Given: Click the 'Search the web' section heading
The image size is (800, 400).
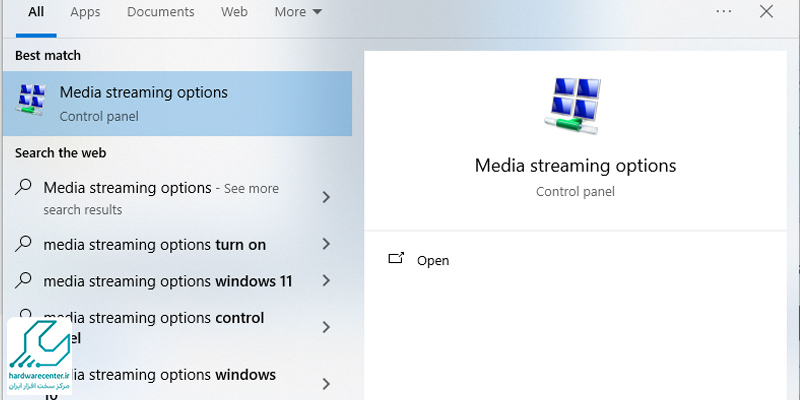Looking at the screenshot, I should pyautogui.click(x=61, y=153).
